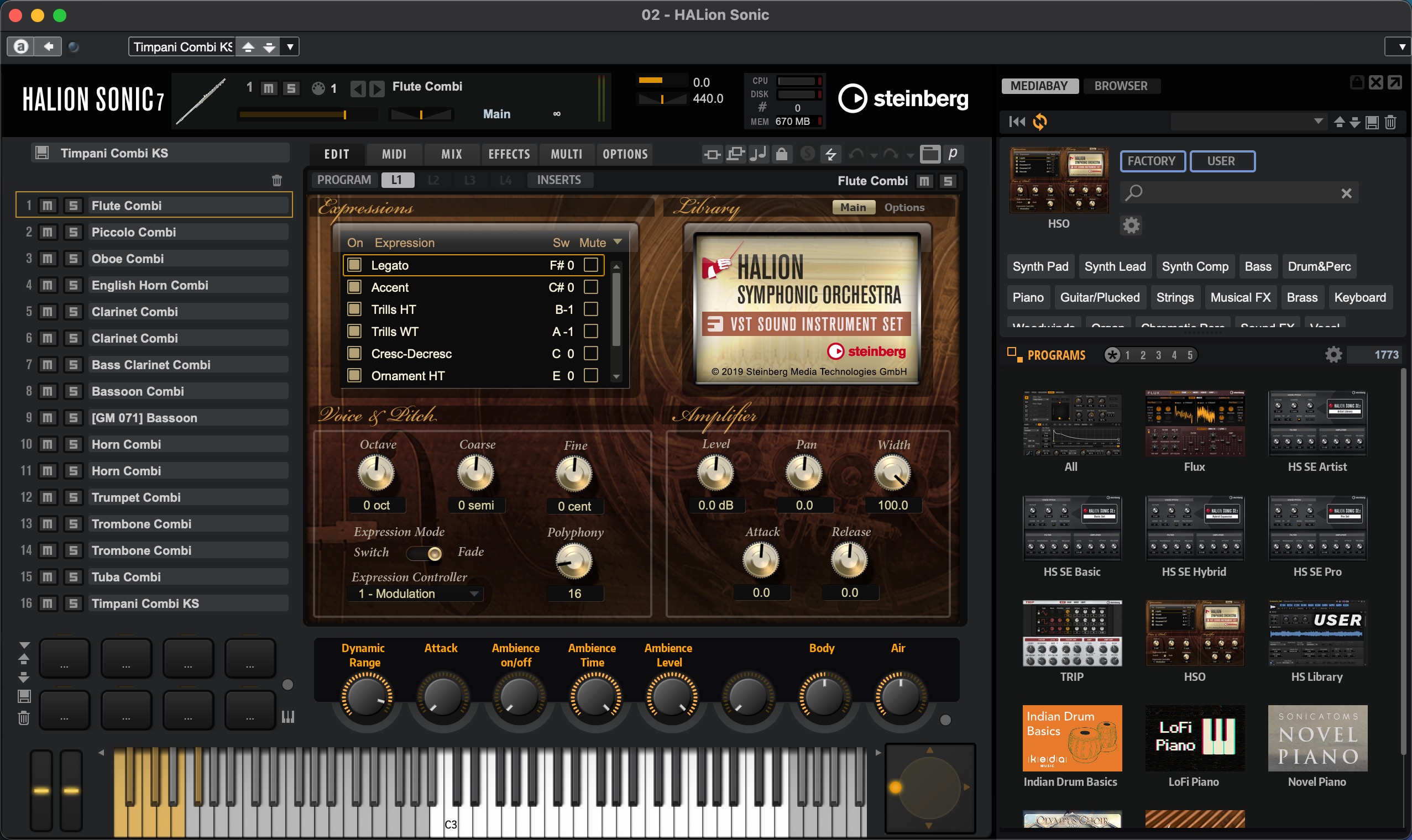Toggle the Accent Mute checkbox

coord(591,287)
